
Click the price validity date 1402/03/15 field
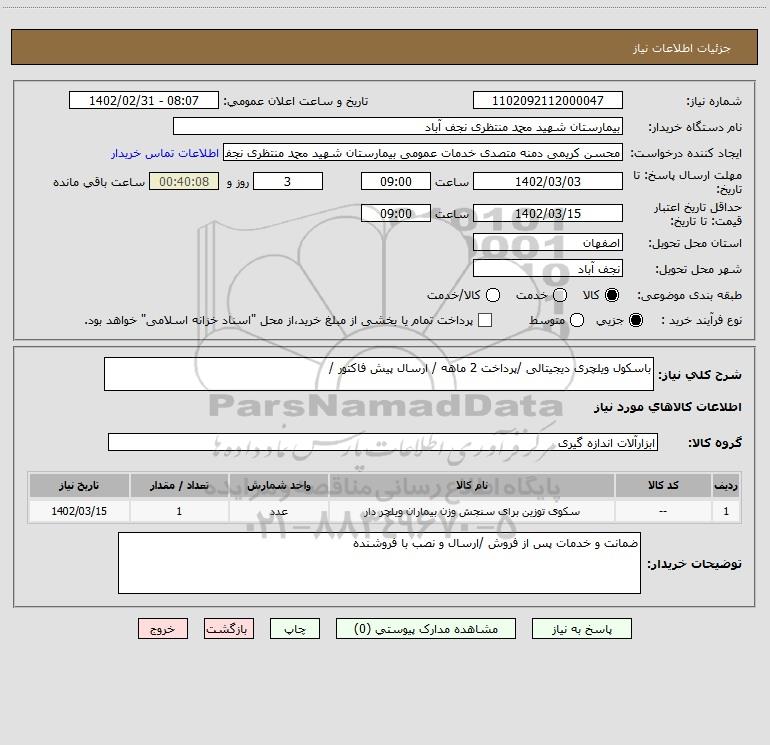[x=548, y=213]
